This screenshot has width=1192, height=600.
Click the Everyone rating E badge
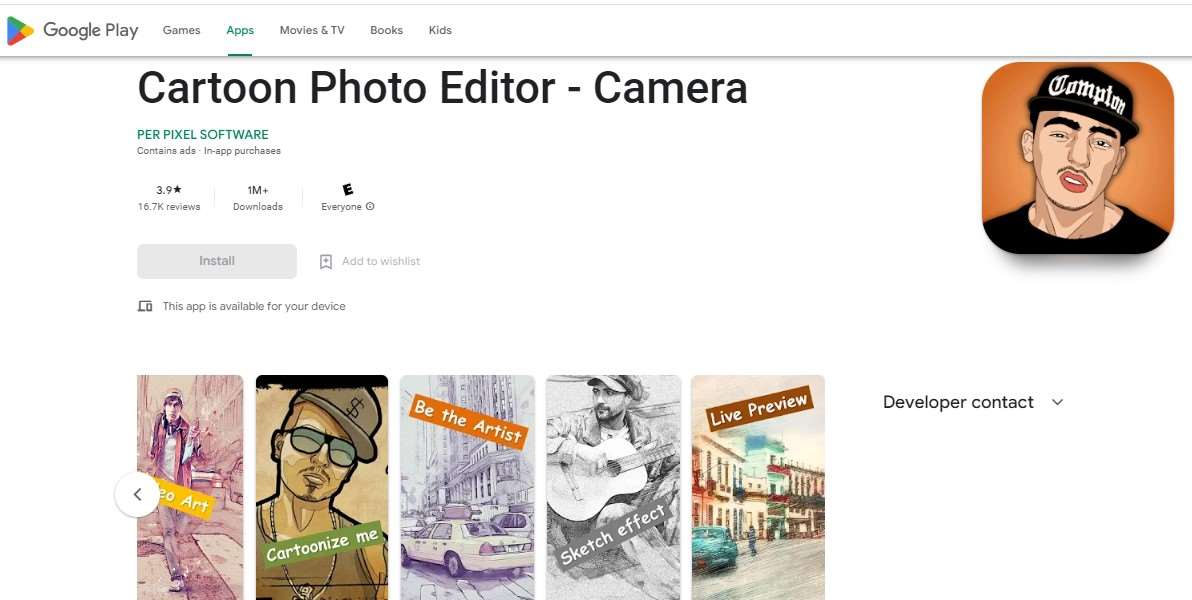tap(348, 189)
